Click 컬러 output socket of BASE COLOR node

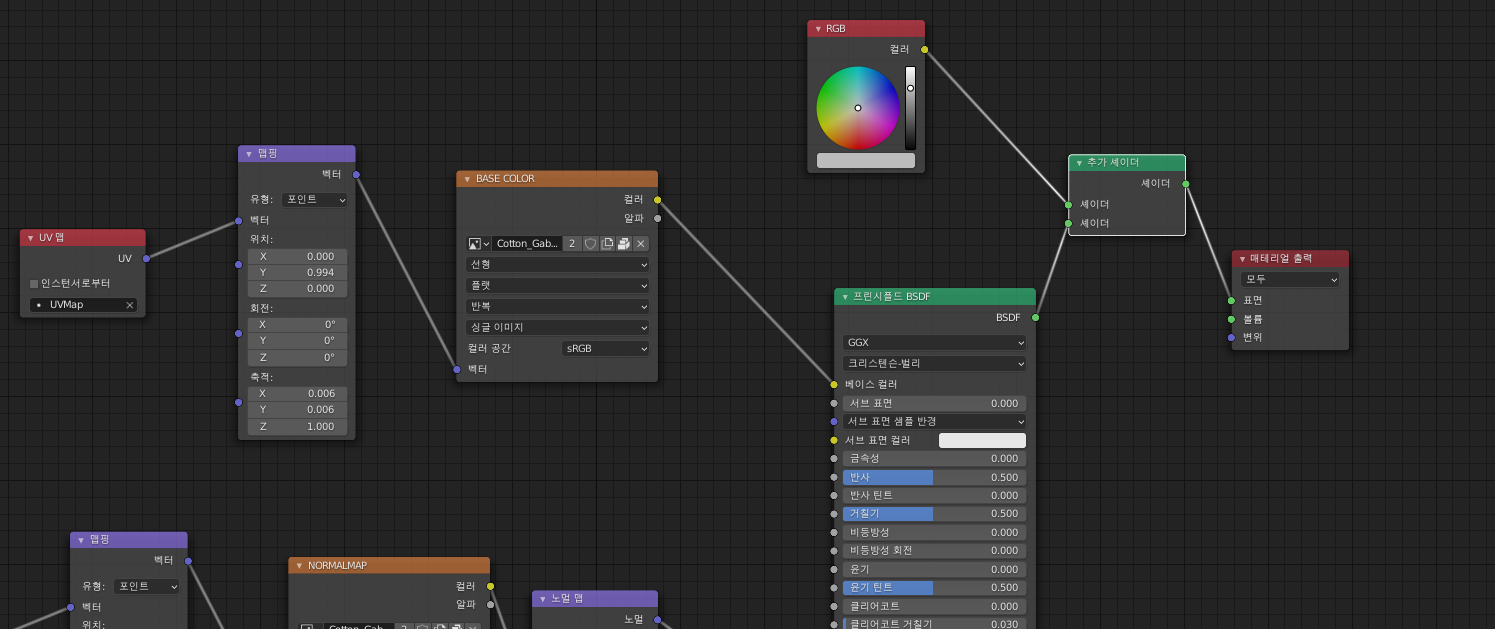pos(657,200)
